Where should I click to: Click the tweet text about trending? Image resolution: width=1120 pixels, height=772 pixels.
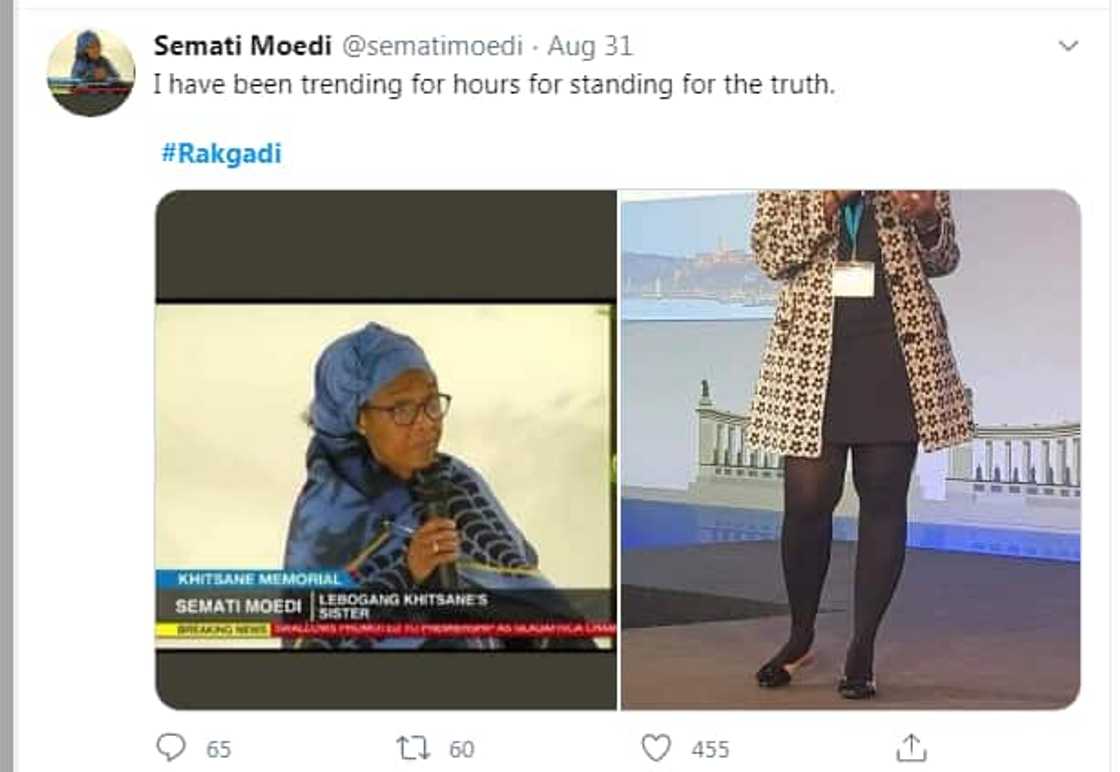[493, 85]
